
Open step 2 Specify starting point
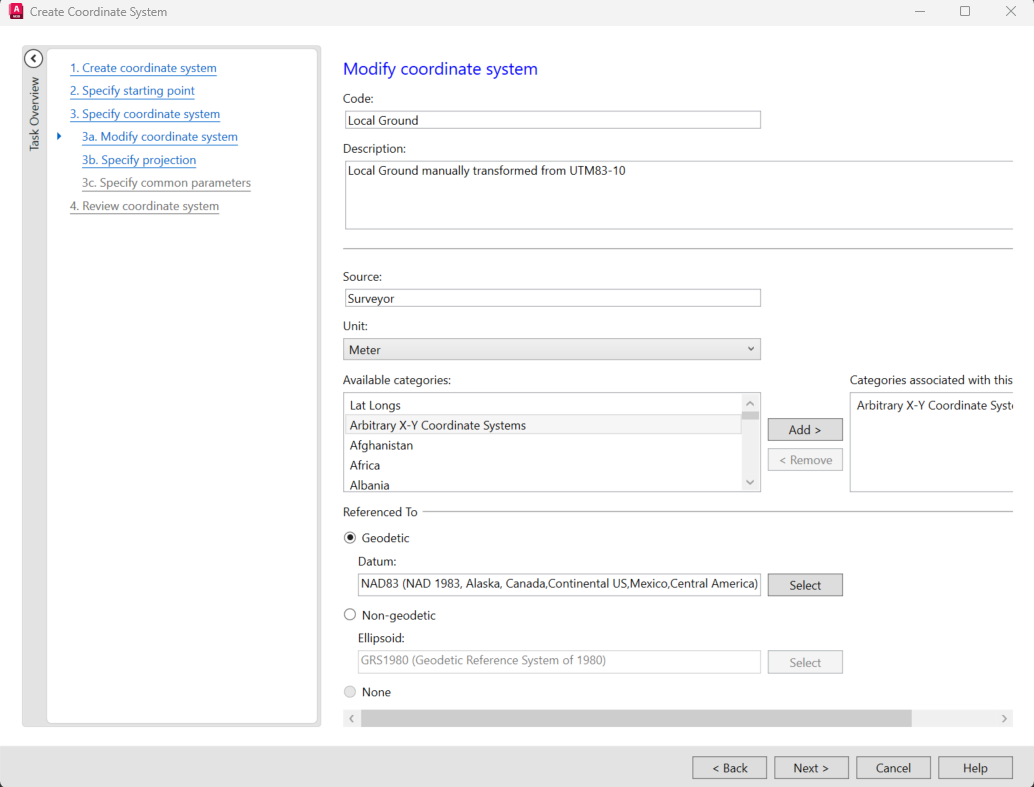pyautogui.click(x=132, y=90)
